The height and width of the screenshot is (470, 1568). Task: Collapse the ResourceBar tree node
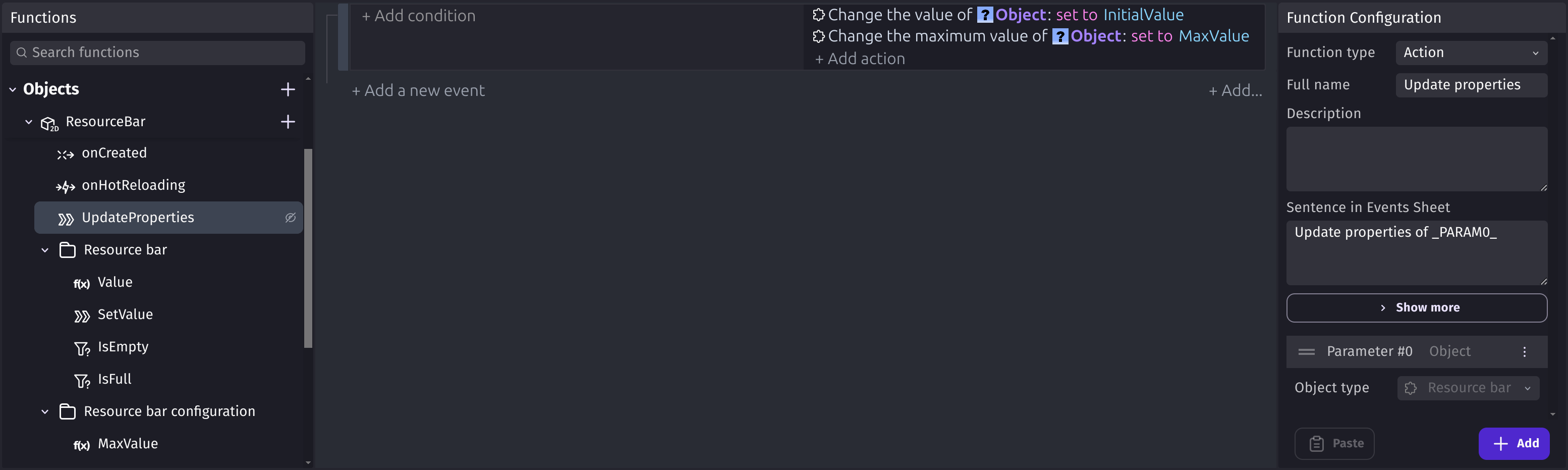[29, 122]
